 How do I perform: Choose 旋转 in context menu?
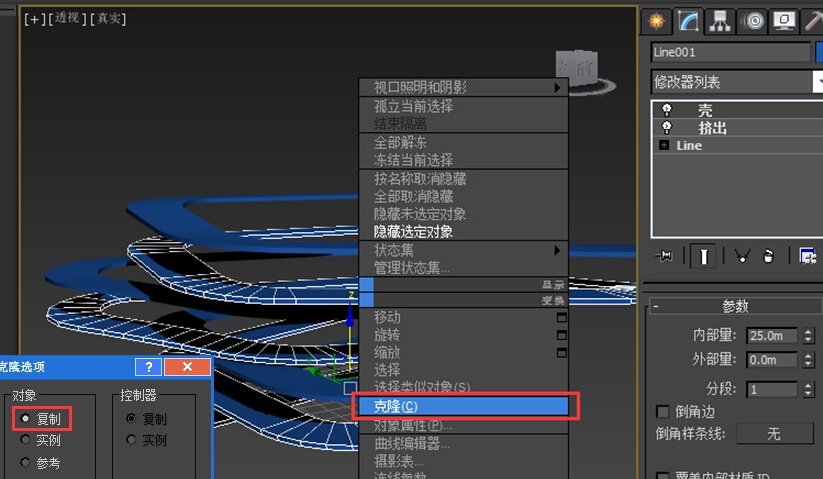point(463,335)
